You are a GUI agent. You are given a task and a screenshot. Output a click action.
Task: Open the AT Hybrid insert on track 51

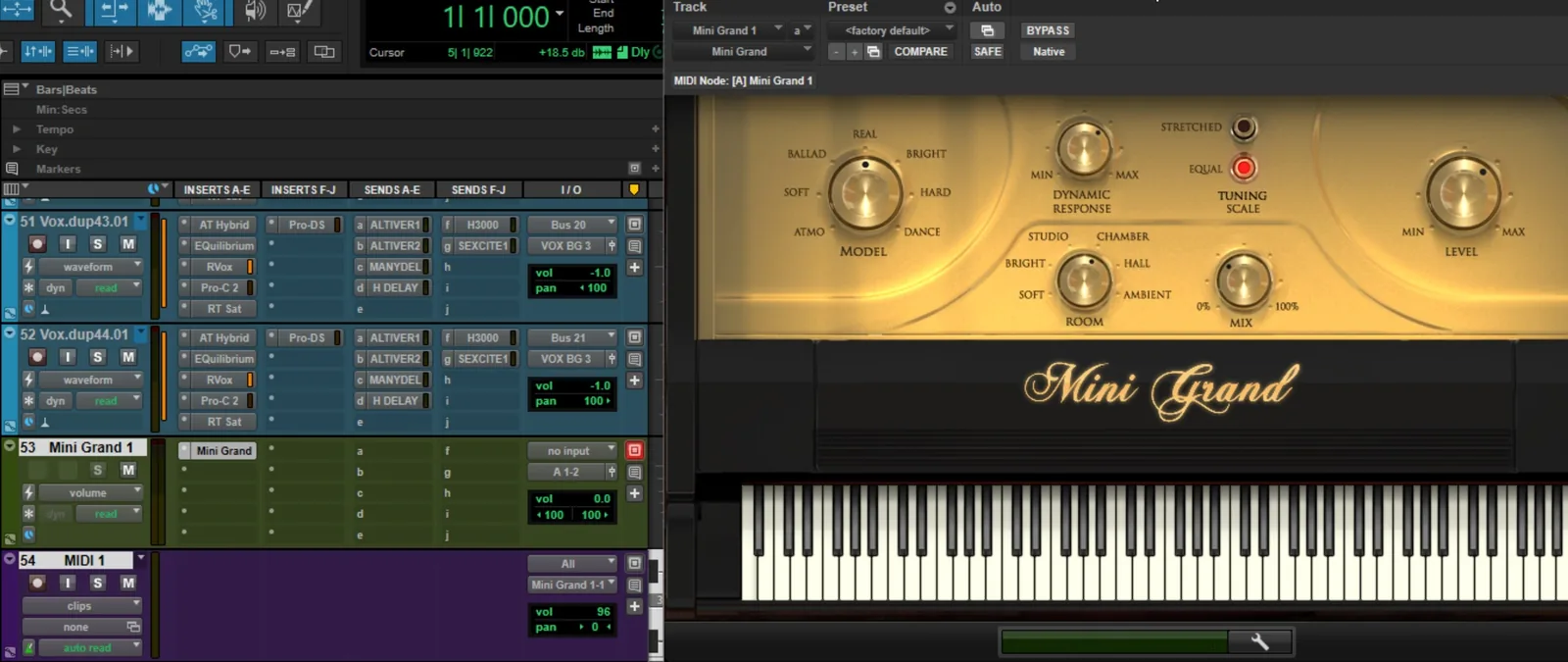[x=223, y=225]
